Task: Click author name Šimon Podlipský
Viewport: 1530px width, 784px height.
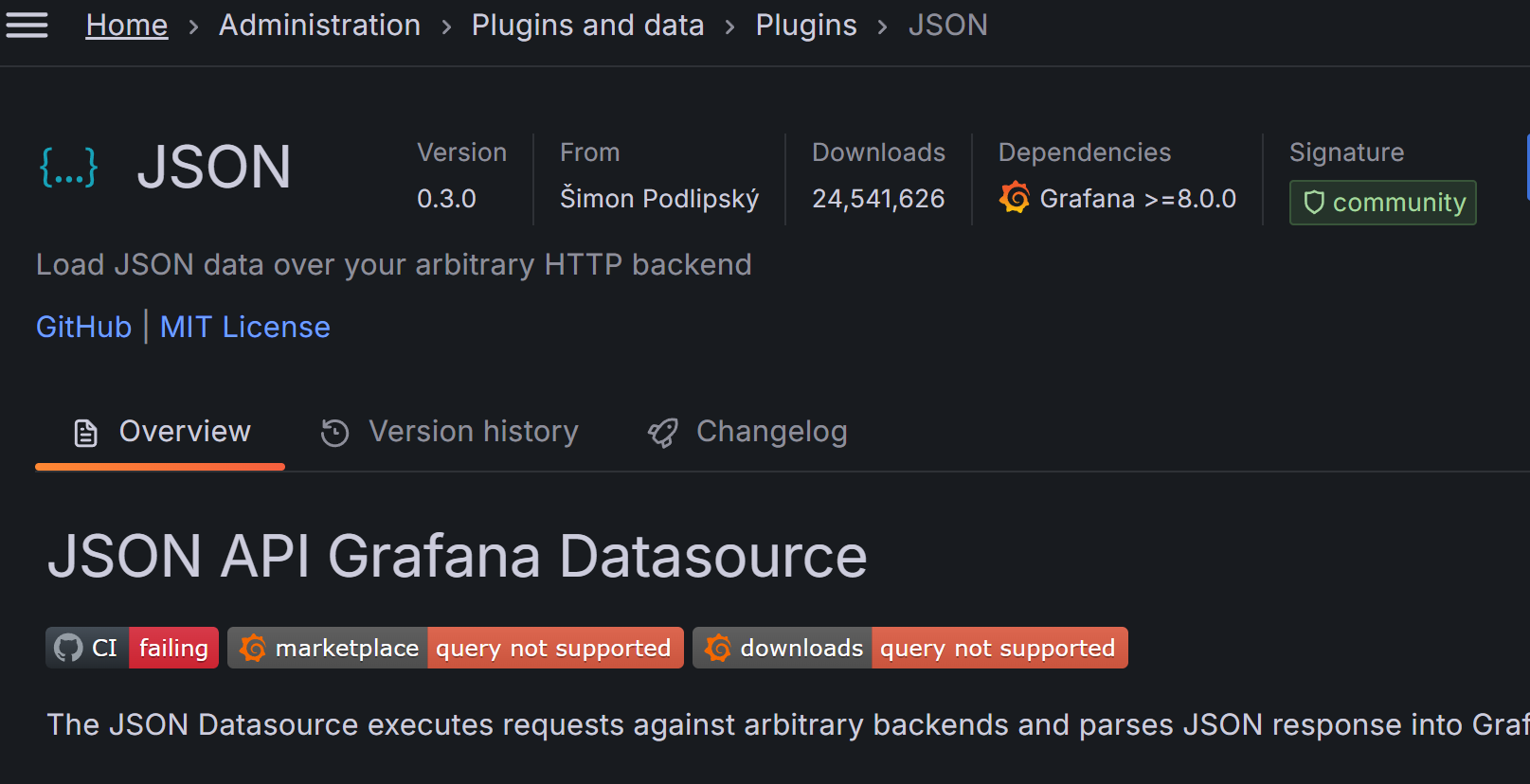Action: 659,199
